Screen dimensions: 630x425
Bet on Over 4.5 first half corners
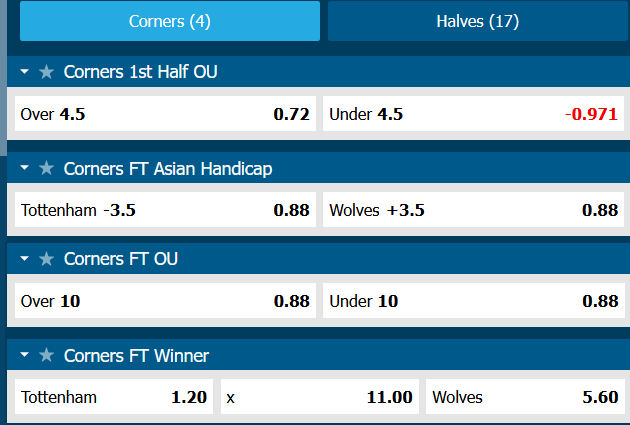(x=164, y=114)
